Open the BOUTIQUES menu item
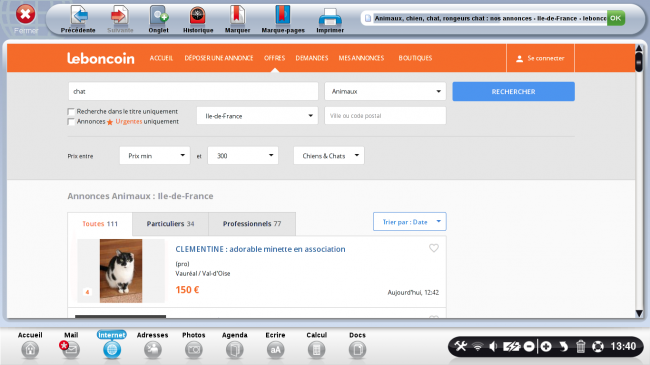Image resolution: width=650 pixels, height=365 pixels. (415, 58)
